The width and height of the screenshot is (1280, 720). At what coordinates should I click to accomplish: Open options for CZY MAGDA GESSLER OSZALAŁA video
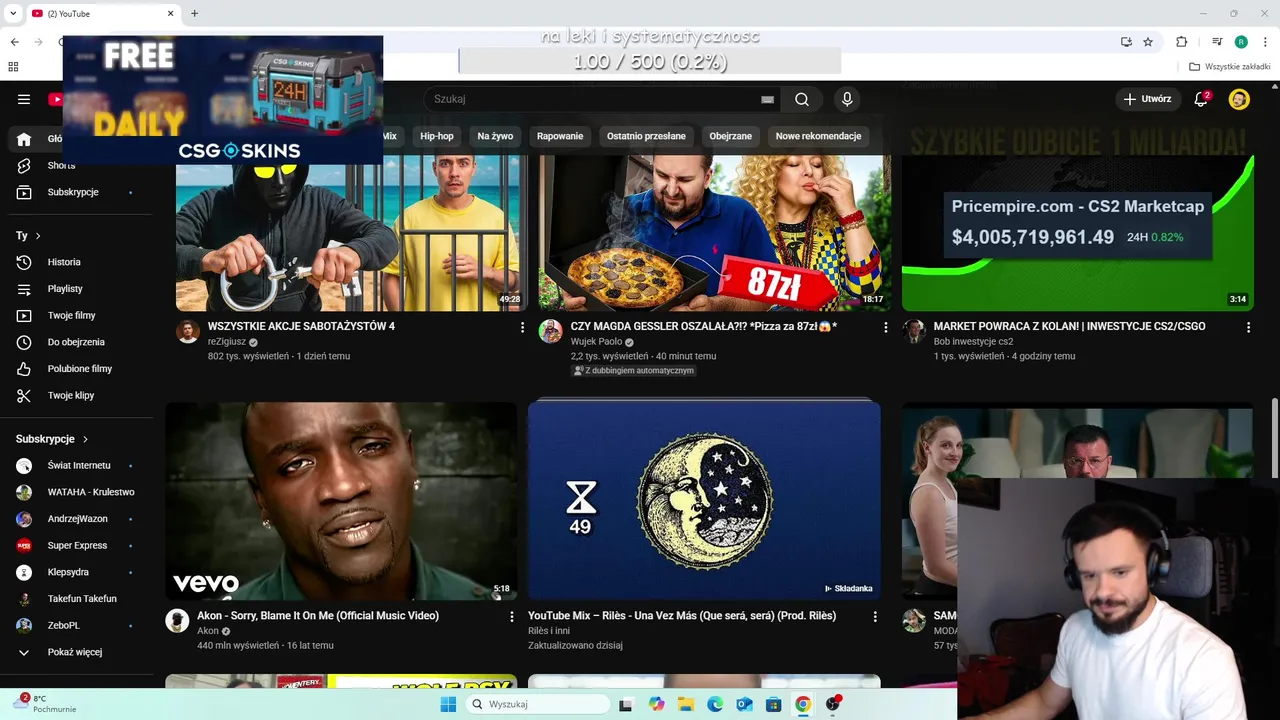click(885, 327)
